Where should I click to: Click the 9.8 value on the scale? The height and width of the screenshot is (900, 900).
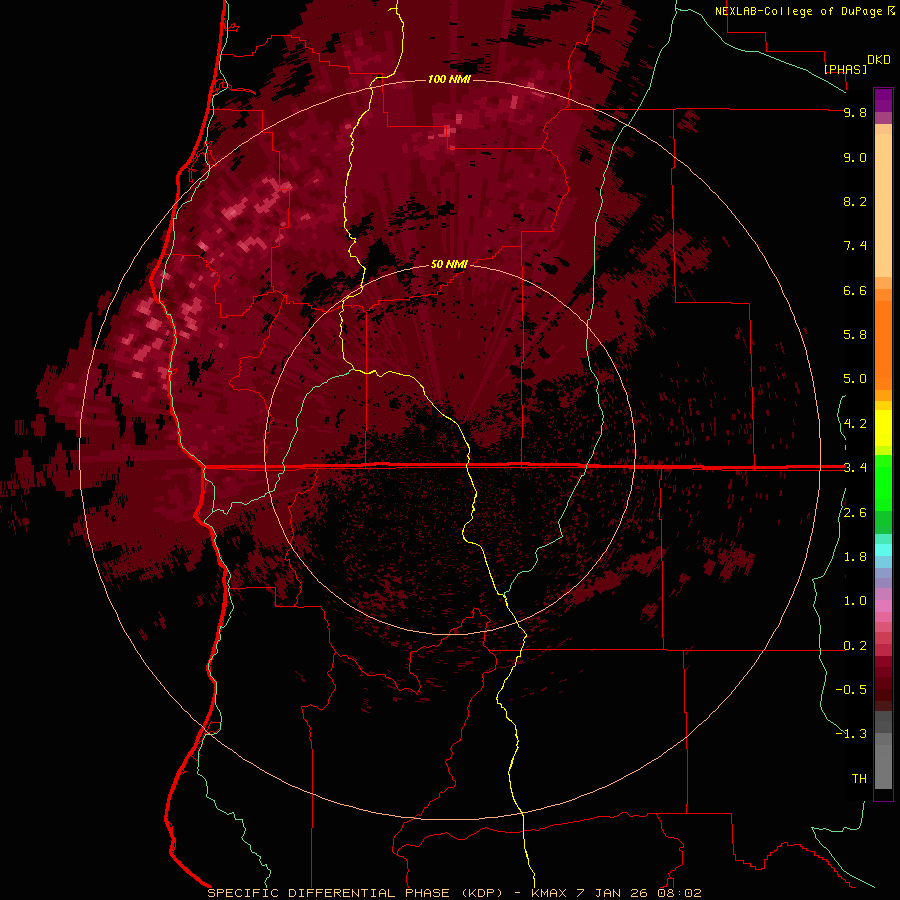coord(855,112)
